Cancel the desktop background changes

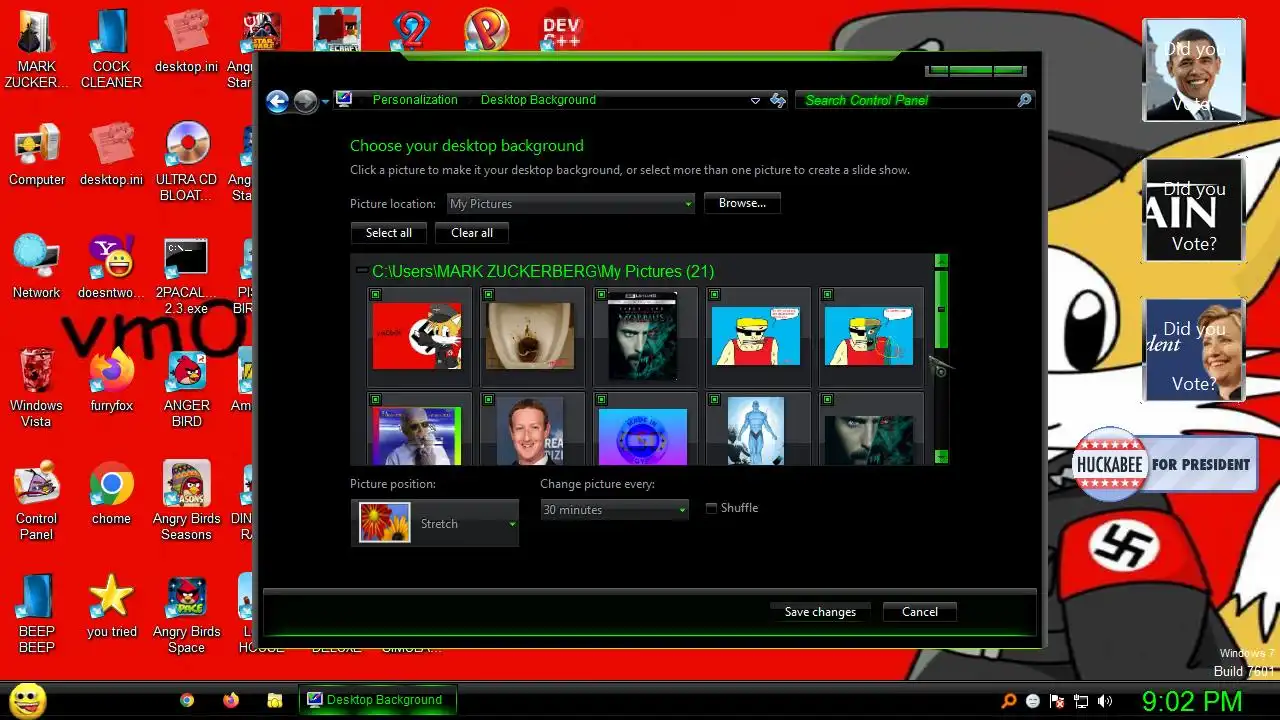[920, 612]
